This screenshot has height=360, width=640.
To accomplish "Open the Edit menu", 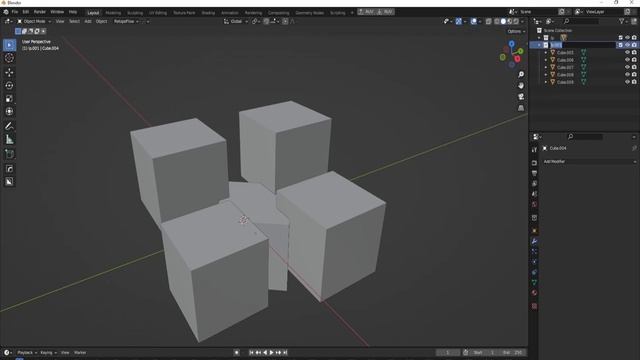I will [25, 12].
